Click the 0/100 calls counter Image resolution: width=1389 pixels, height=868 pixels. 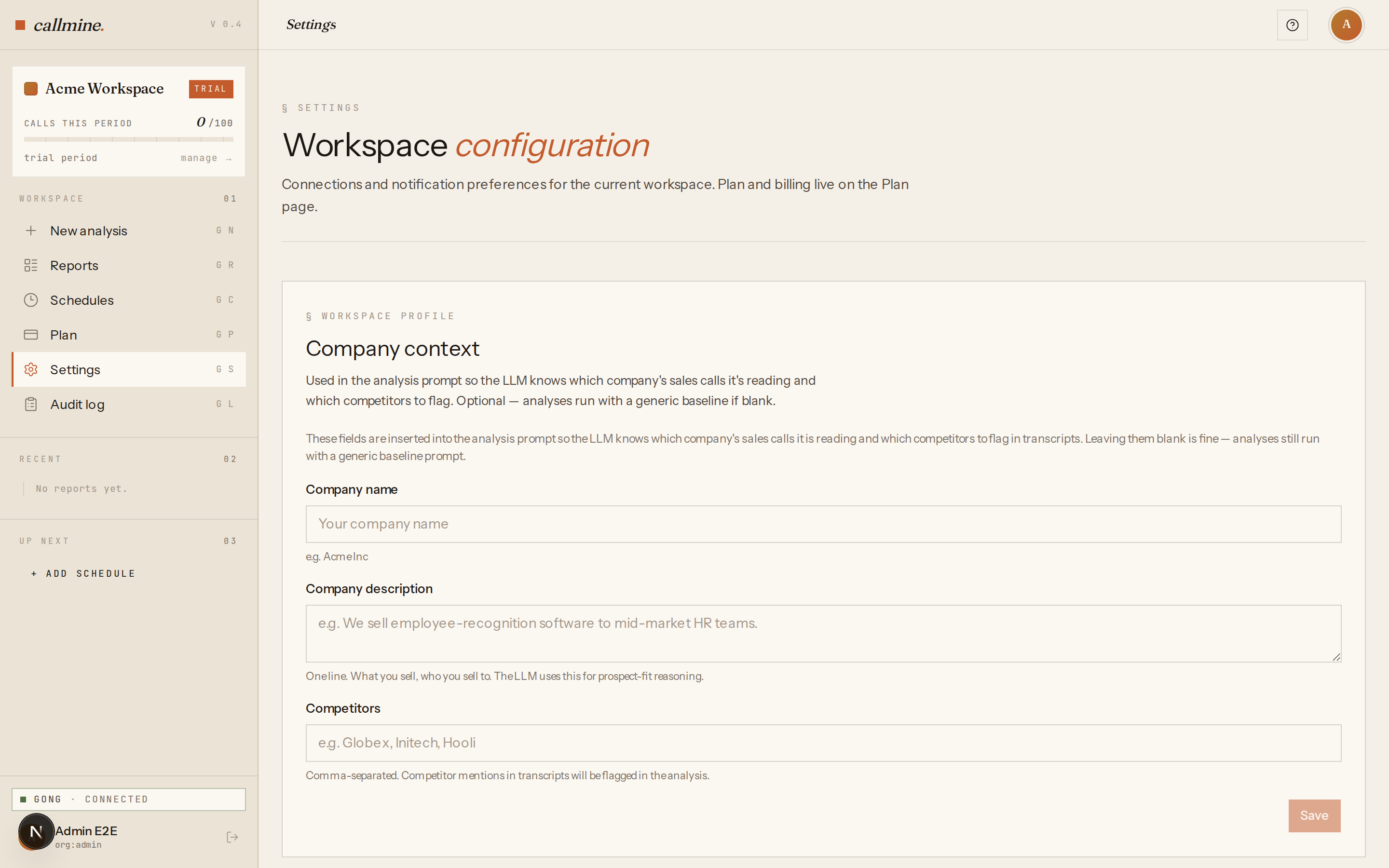tap(215, 122)
